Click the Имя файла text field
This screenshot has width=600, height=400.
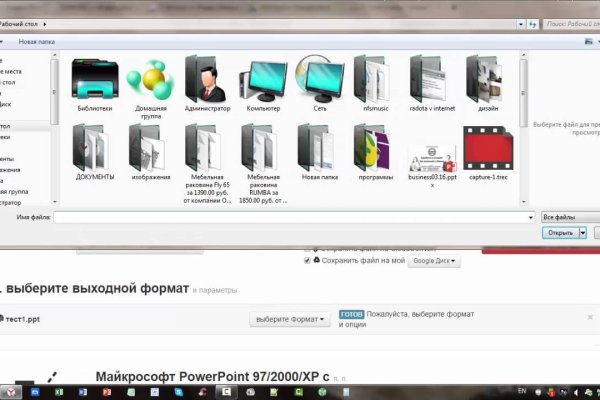click(x=292, y=216)
